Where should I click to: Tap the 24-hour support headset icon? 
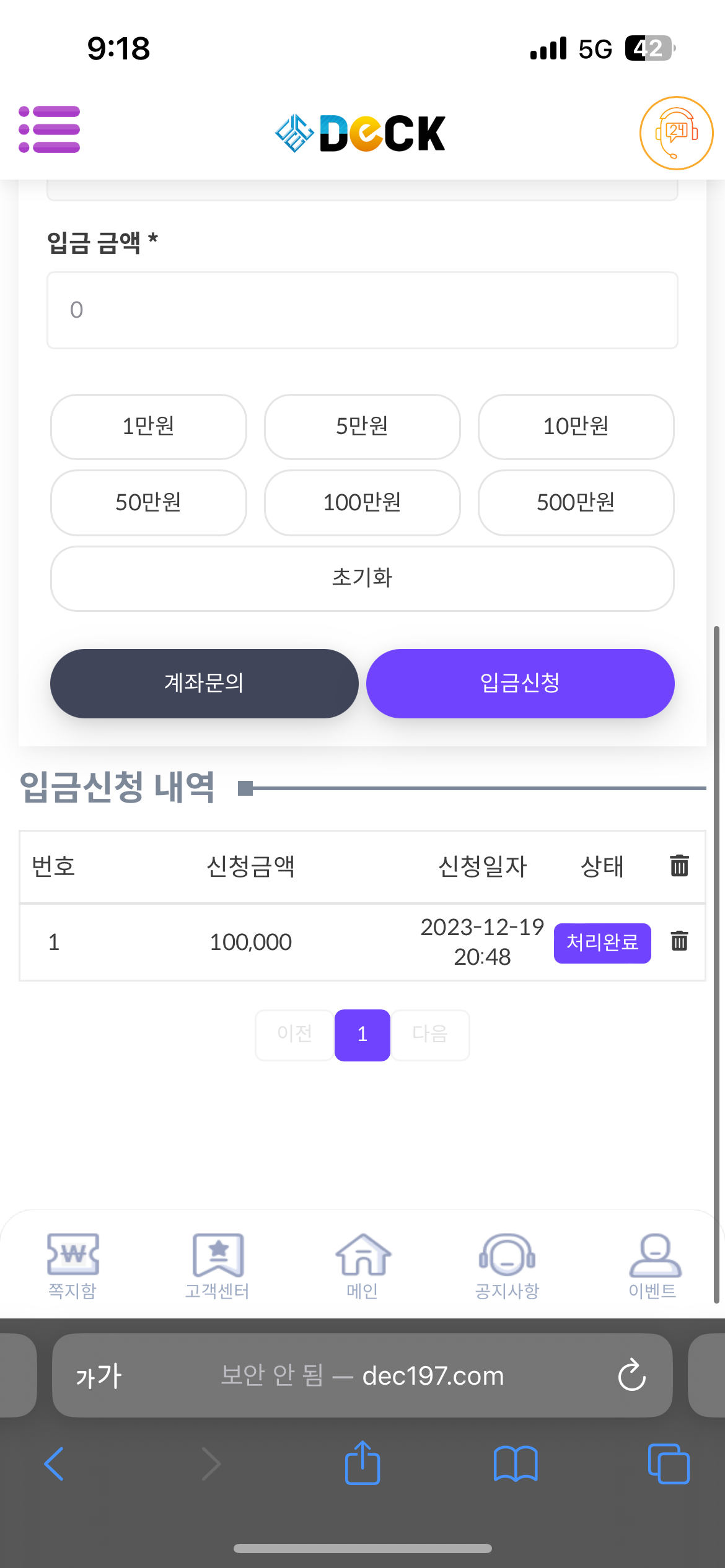pyautogui.click(x=676, y=133)
